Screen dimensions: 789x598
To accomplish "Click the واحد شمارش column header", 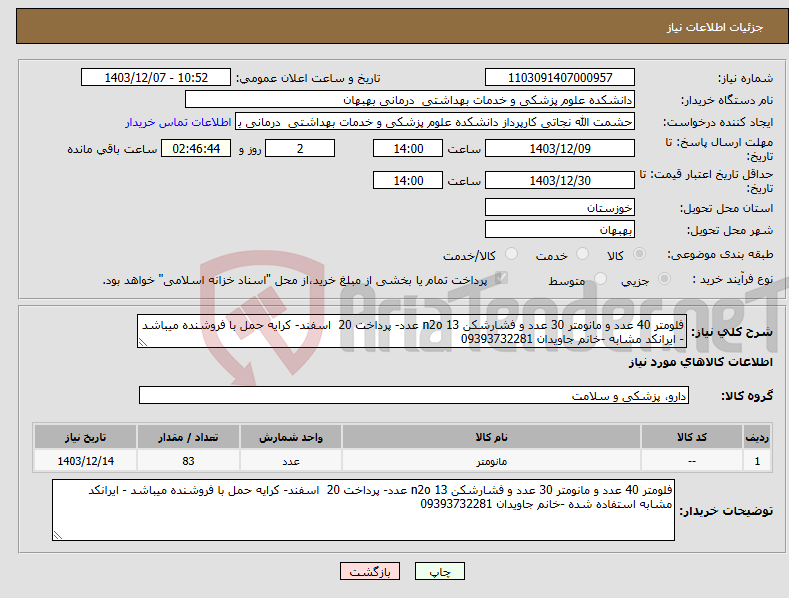I will tap(291, 437).
